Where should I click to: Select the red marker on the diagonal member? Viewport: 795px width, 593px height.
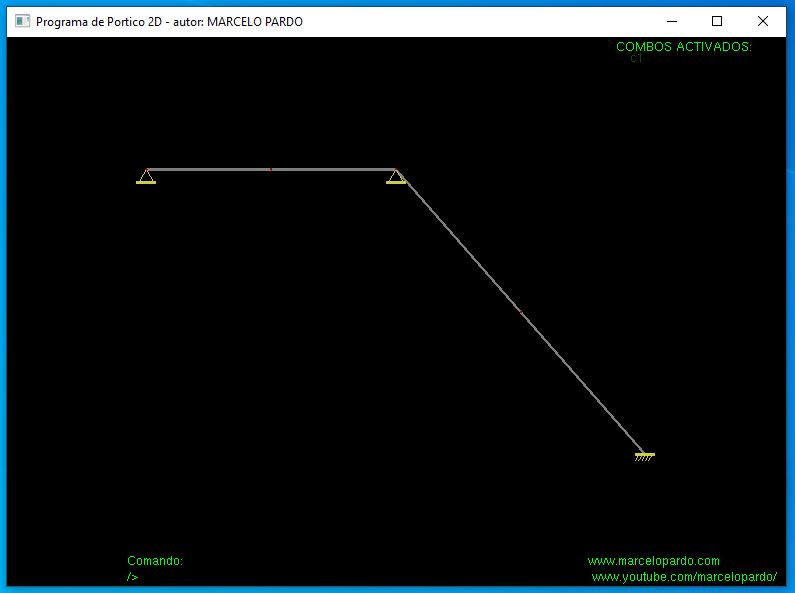click(x=519, y=311)
